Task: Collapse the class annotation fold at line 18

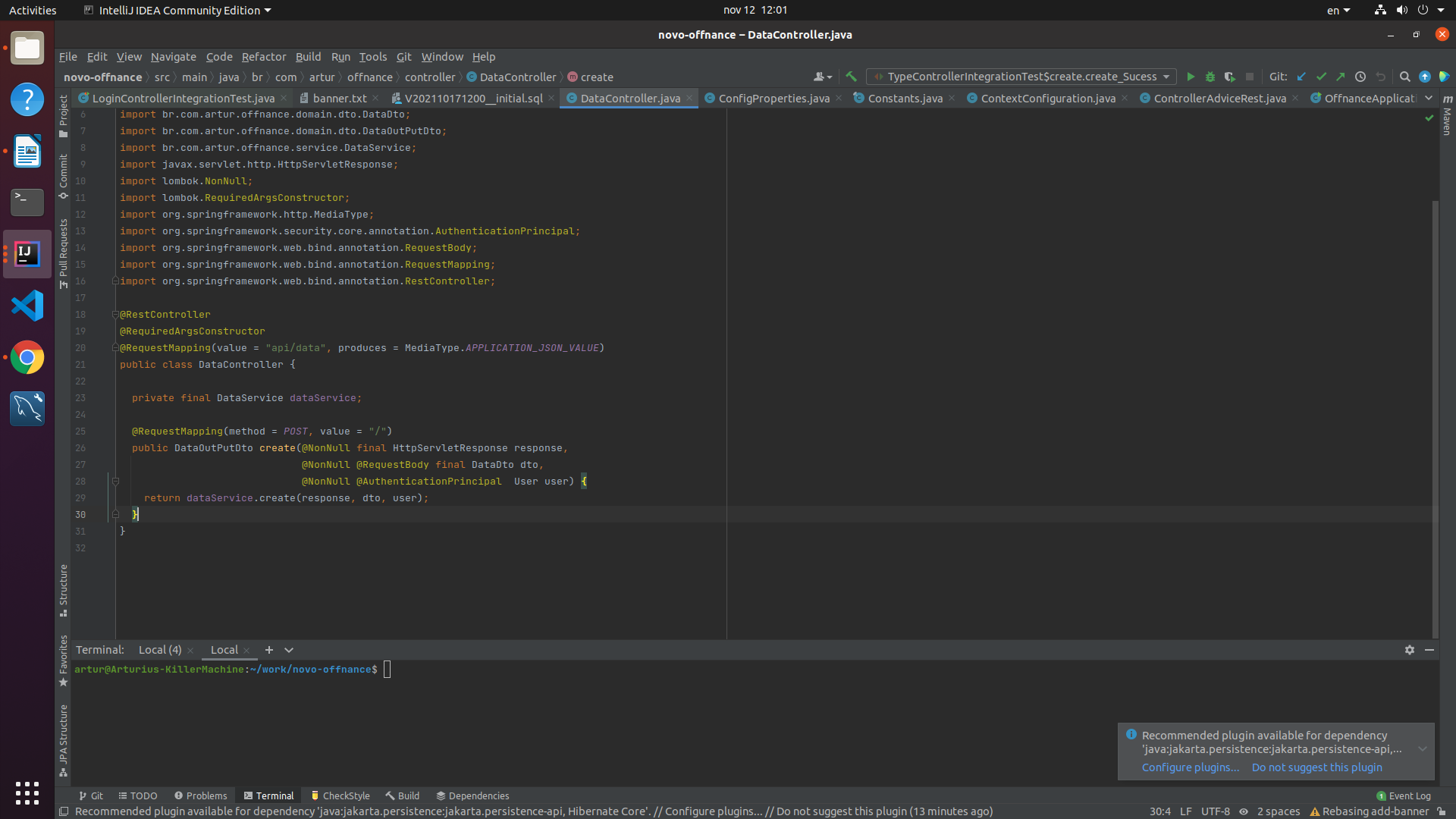Action: tap(115, 315)
